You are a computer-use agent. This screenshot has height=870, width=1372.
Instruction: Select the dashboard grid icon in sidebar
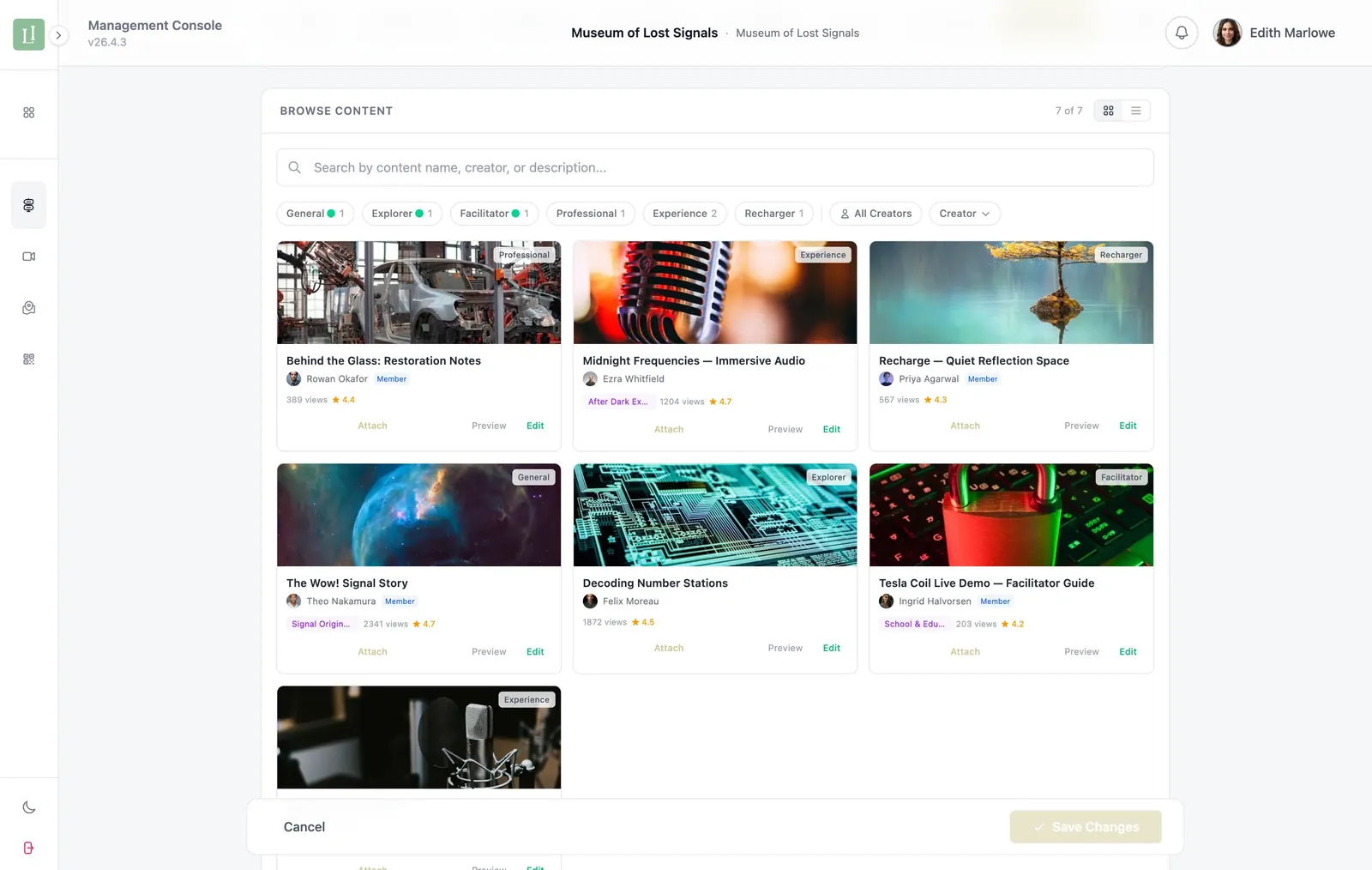(x=29, y=112)
